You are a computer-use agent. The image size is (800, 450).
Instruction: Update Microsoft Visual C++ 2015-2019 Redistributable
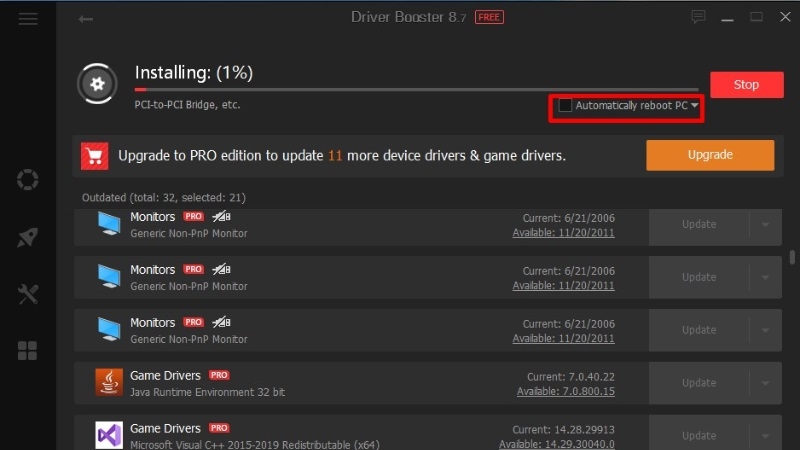(699, 435)
